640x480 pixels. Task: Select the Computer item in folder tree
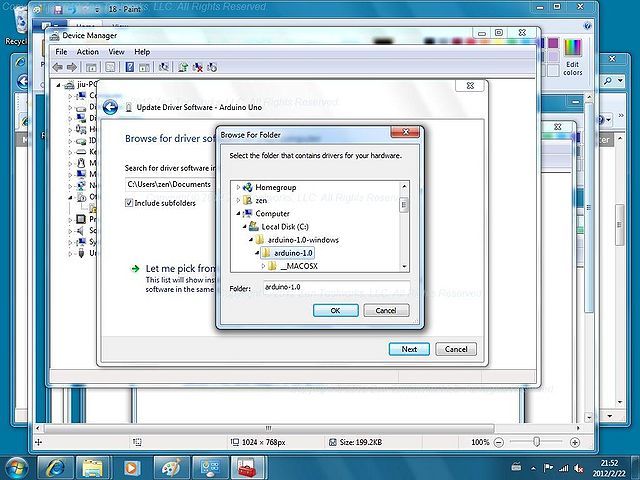click(272, 213)
